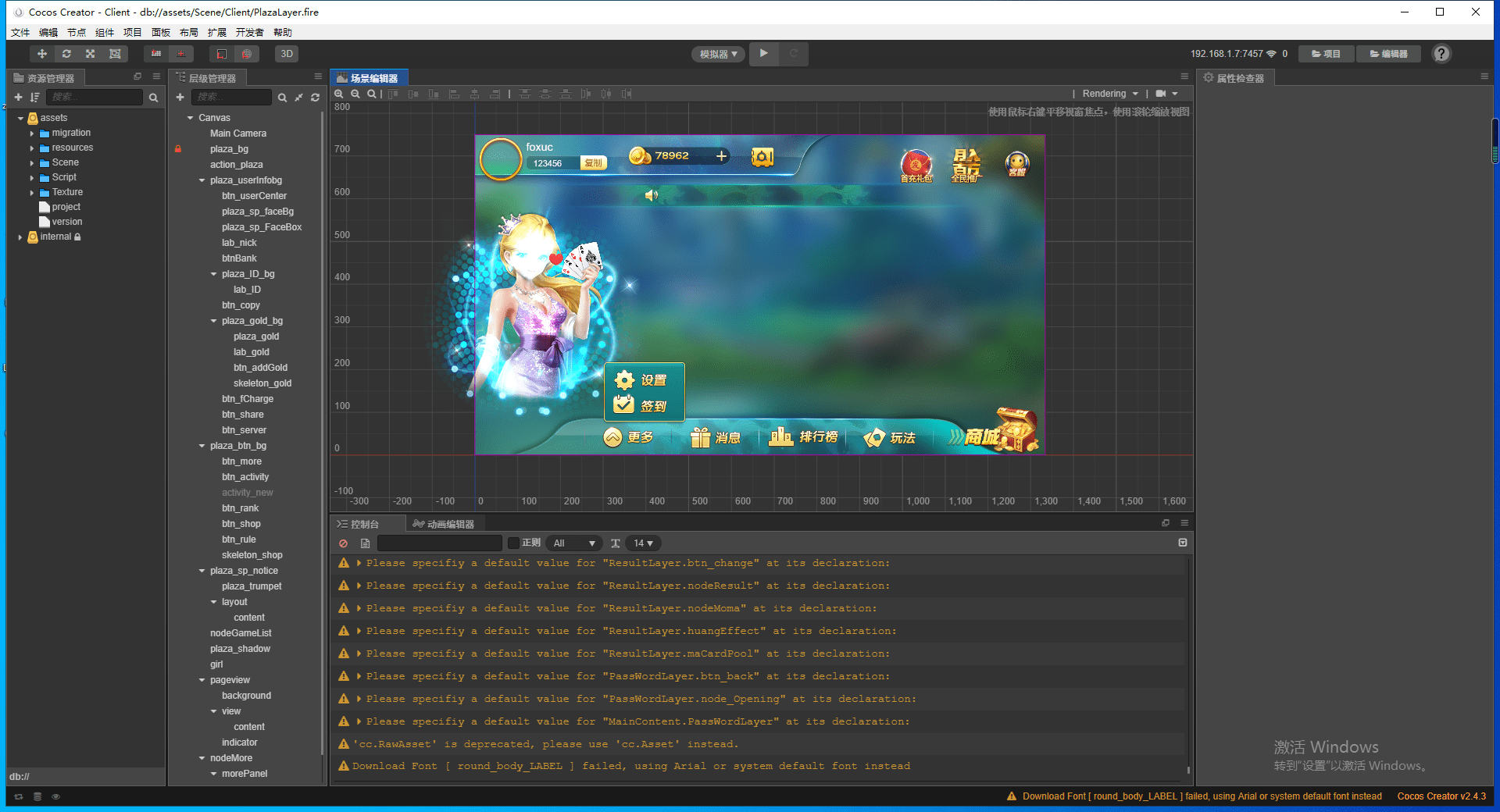Select the Main Camera node
Viewport: 1500px width, 812px height.
click(238, 134)
